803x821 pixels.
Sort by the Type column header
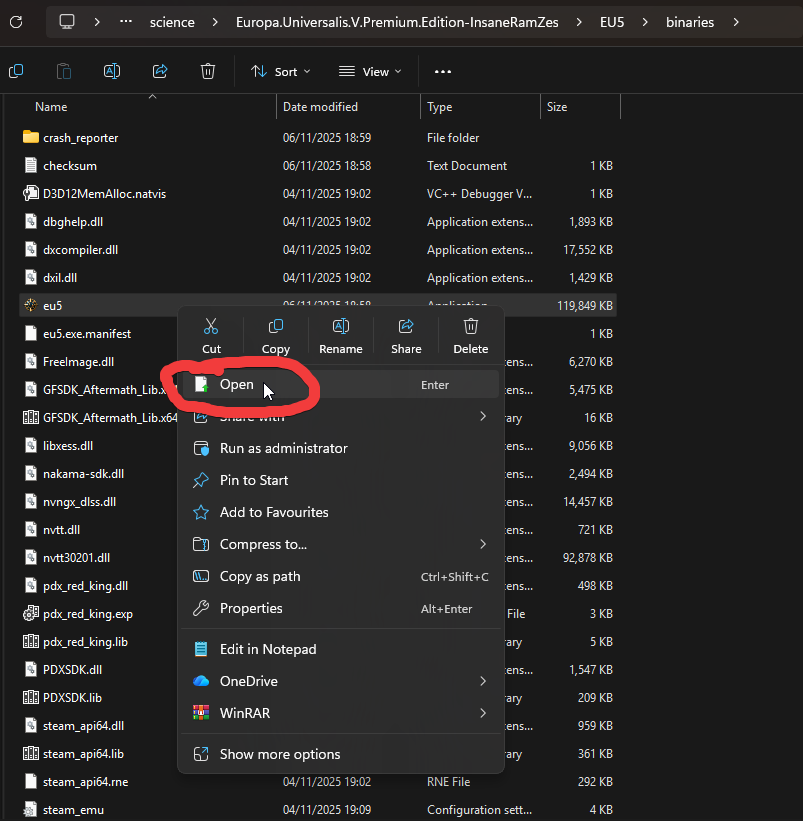[x=440, y=107]
